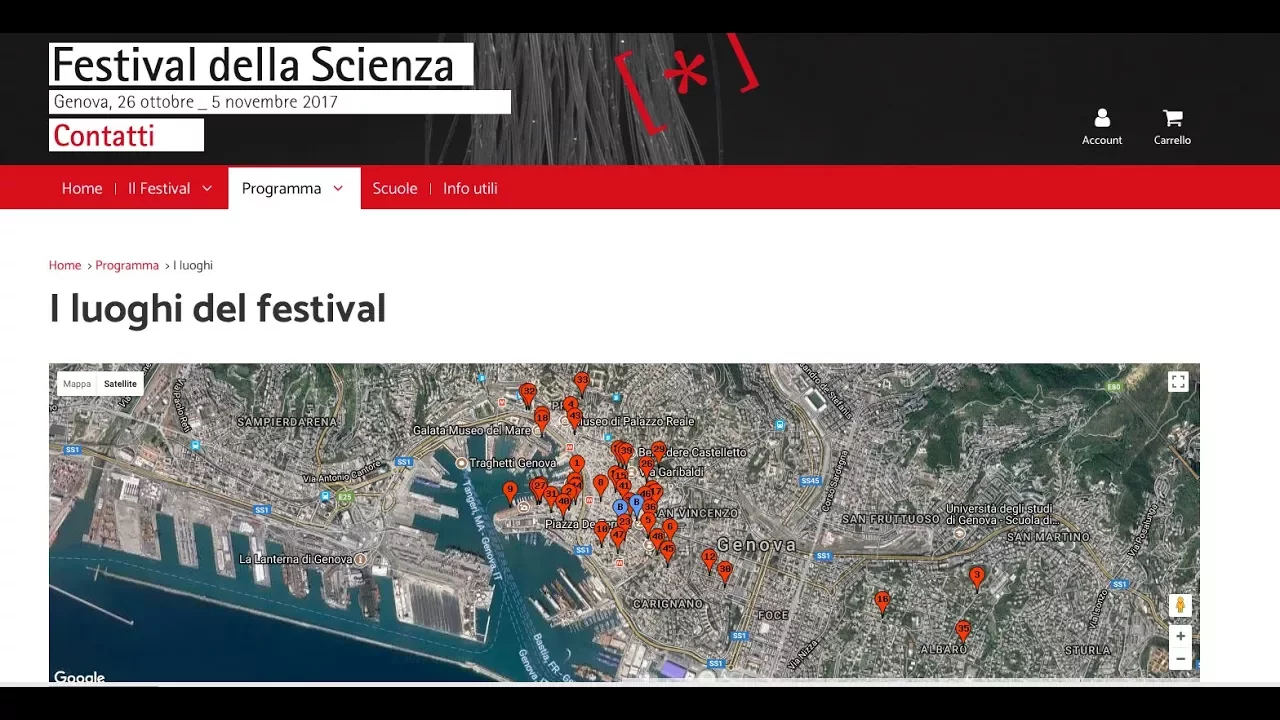Switch map to Mappa view
This screenshot has height=720, width=1280.
[x=77, y=384]
